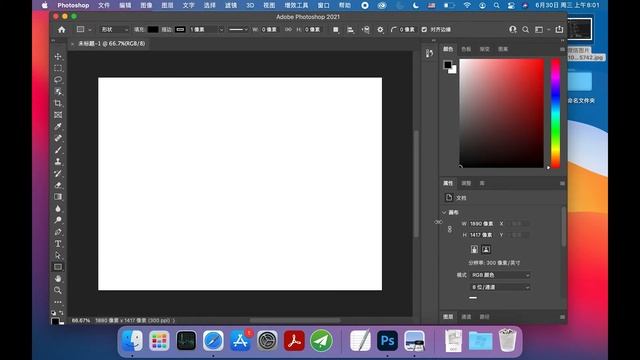Open the tool mode dropdown (形状)
Screen dimensions: 640x360
click(x=114, y=30)
